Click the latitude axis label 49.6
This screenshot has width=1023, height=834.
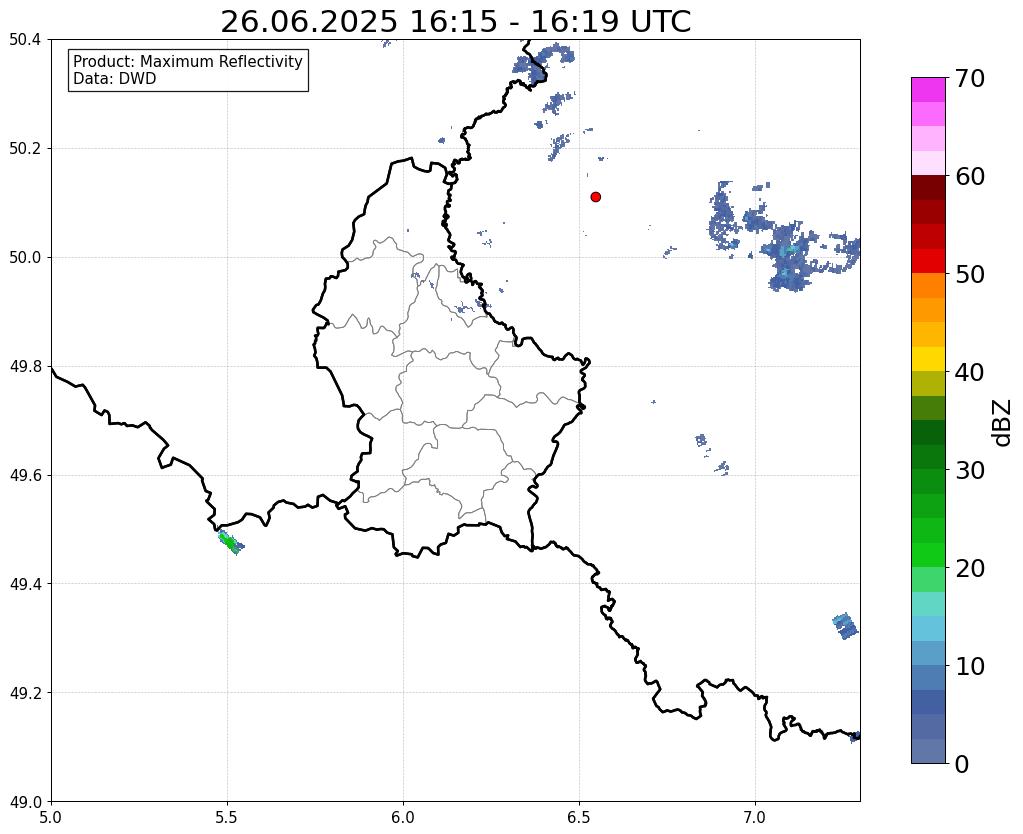pos(25,476)
